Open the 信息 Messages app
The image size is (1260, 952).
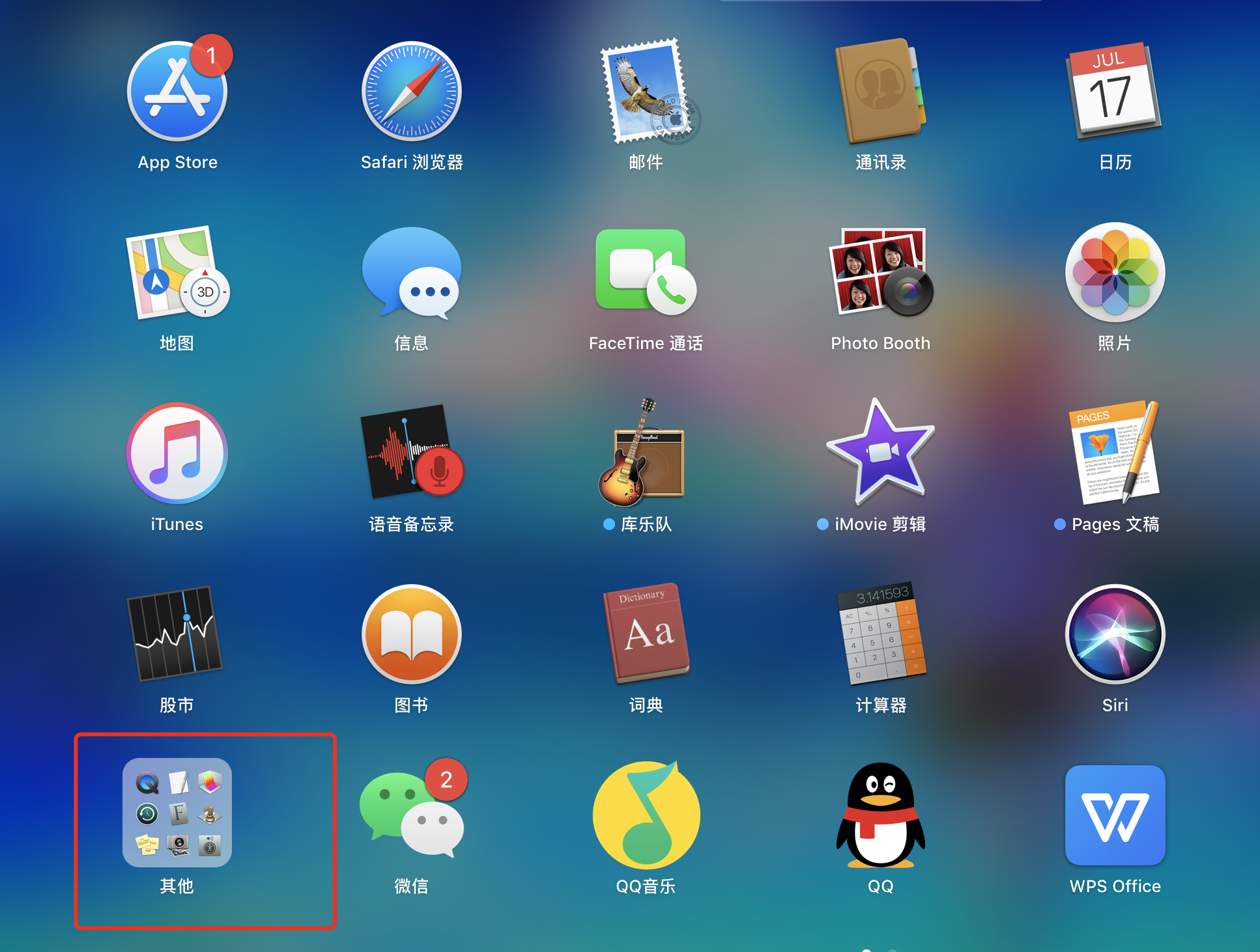pos(412,273)
